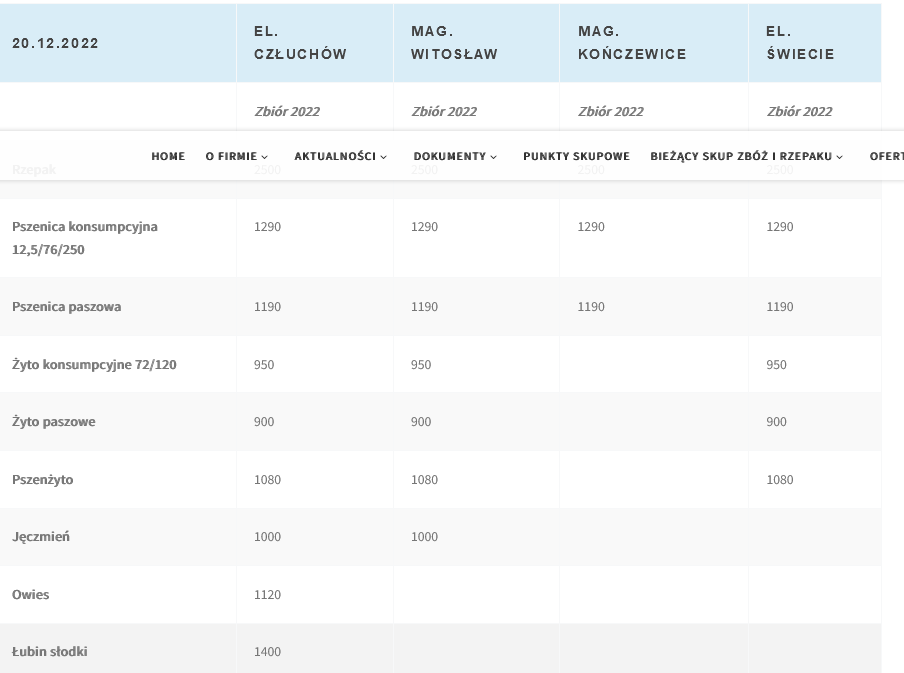Click the MAG. WITOSŁAW column header
Screen dimensions: 904x673
(x=454, y=43)
